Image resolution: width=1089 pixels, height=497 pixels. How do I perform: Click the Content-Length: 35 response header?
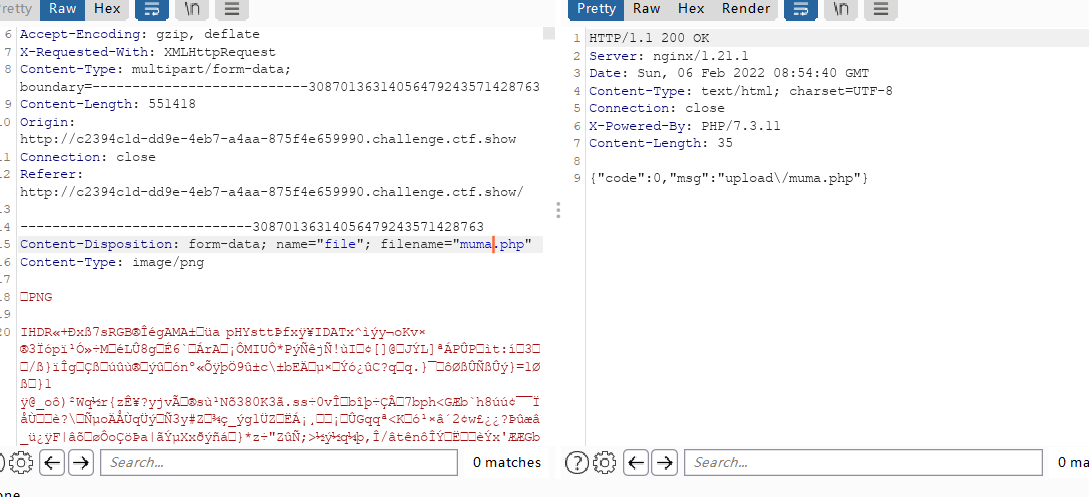(660, 143)
